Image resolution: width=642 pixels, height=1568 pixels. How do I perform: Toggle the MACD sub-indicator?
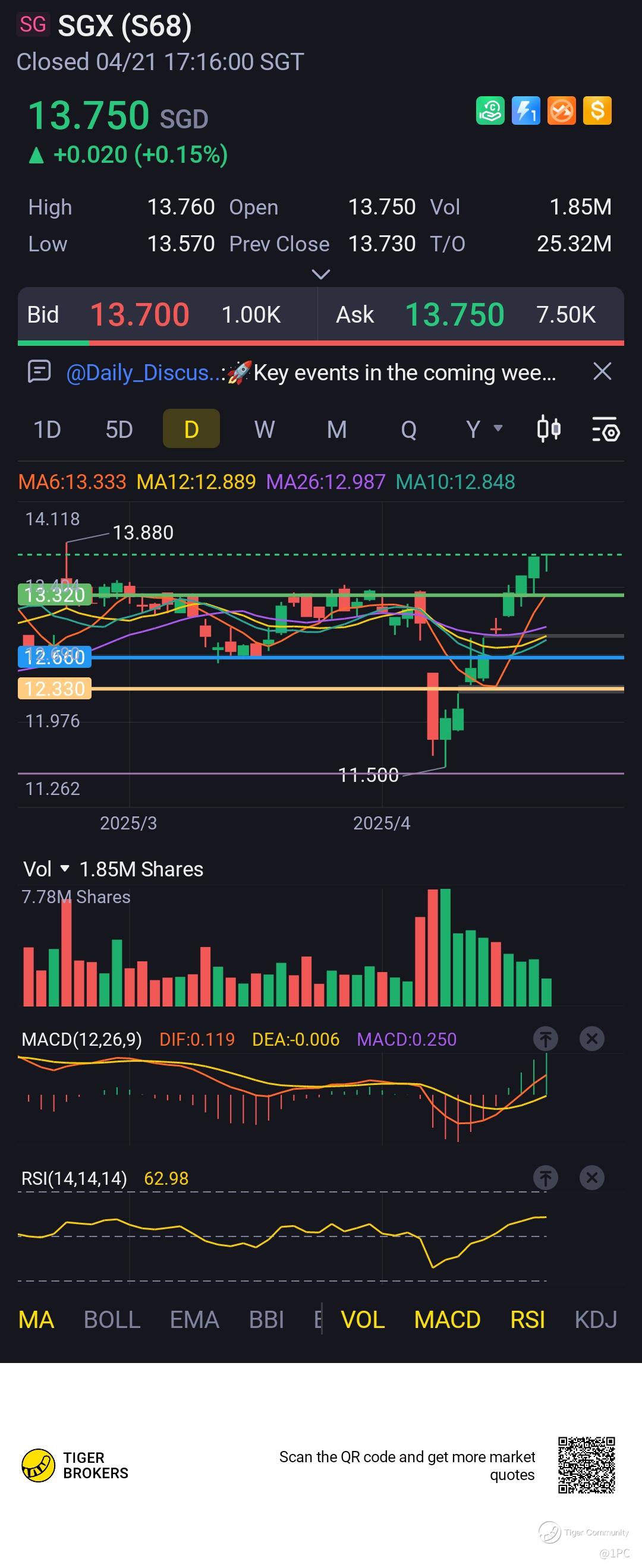[x=447, y=1320]
